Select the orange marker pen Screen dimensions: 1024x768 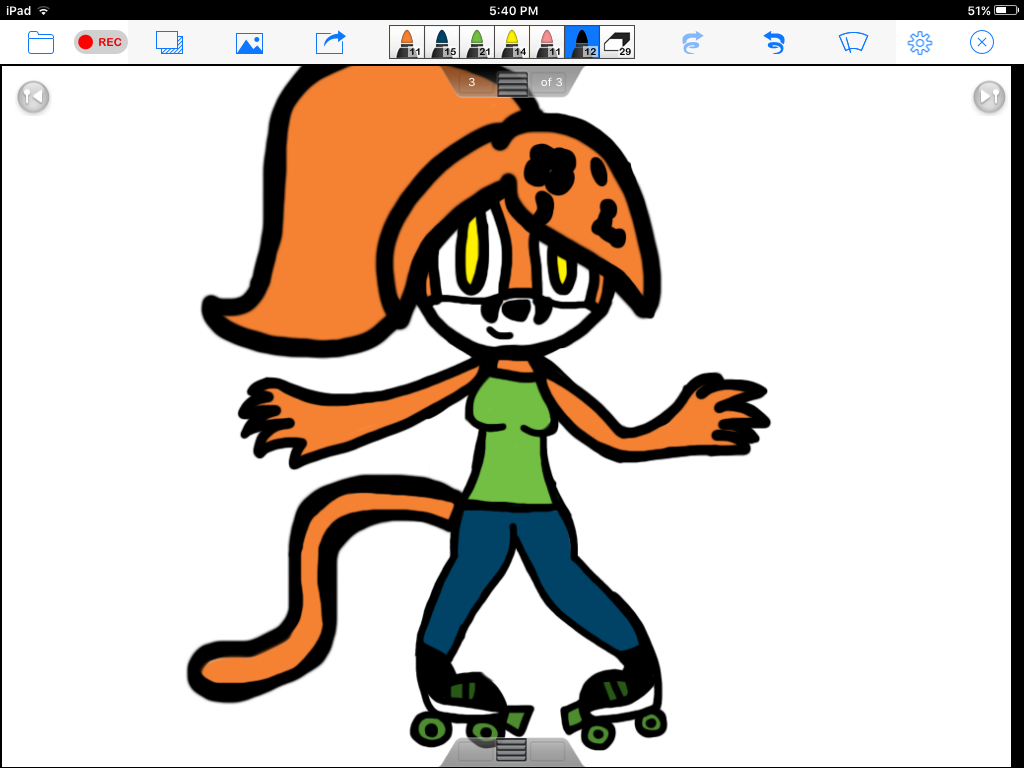(407, 42)
